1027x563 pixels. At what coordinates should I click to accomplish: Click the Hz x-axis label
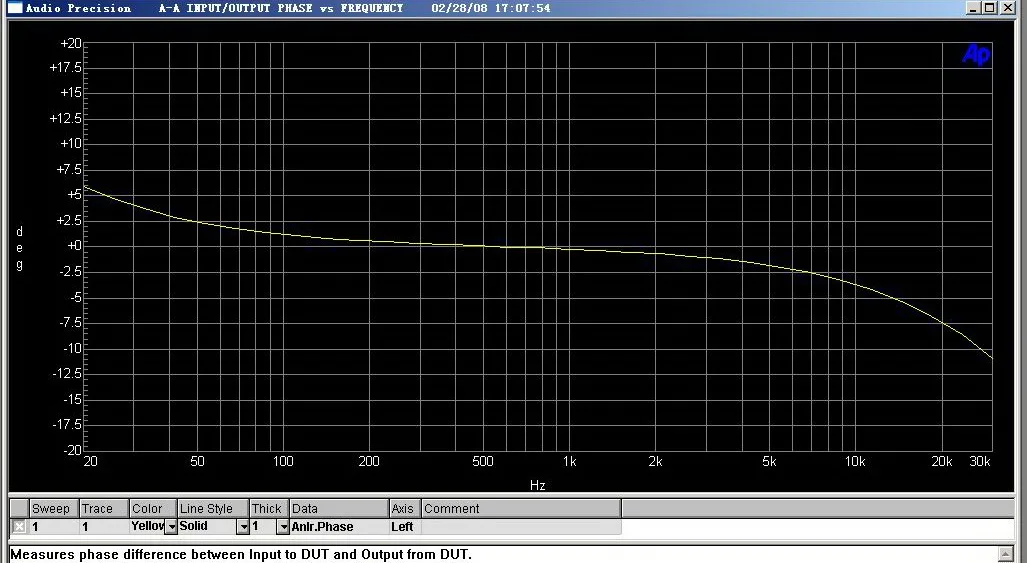tap(538, 485)
